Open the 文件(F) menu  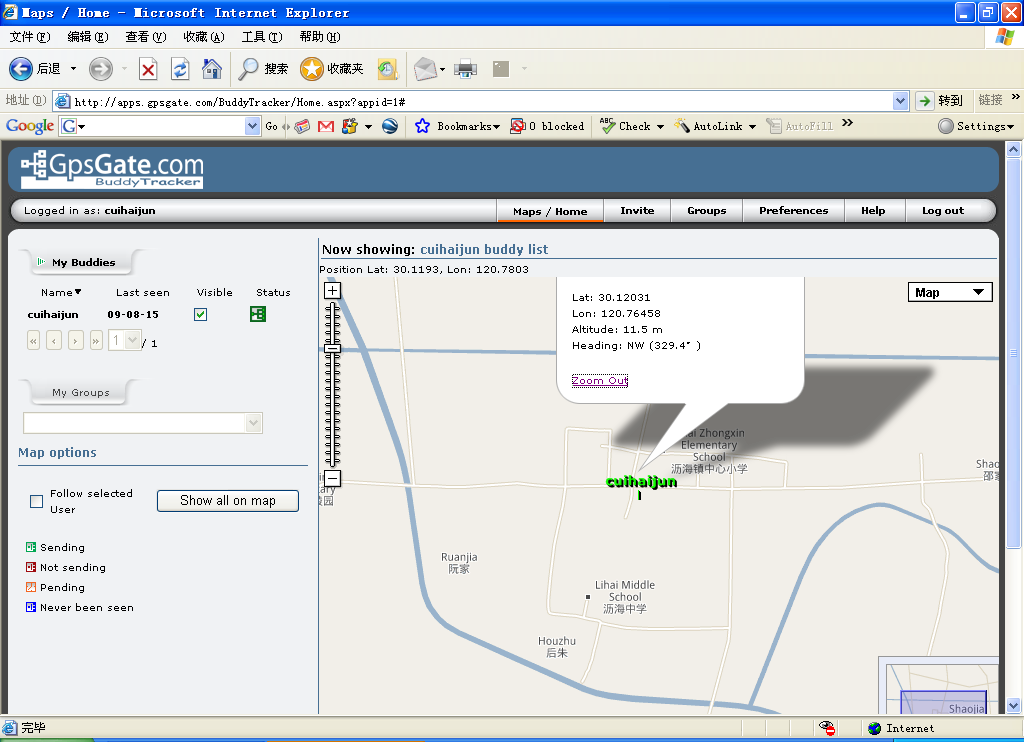[30, 37]
